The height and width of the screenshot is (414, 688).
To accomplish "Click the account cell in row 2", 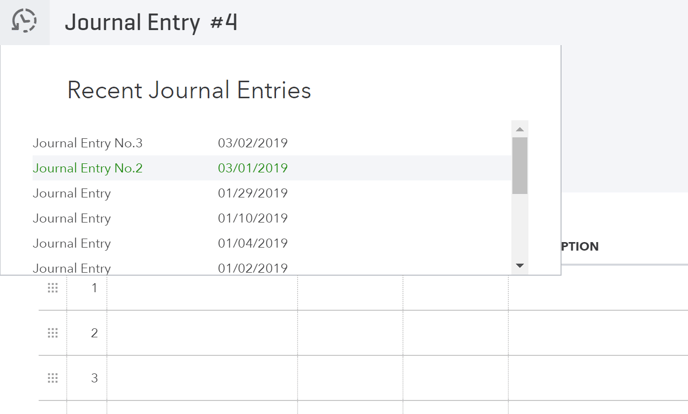I will pyautogui.click(x=202, y=333).
